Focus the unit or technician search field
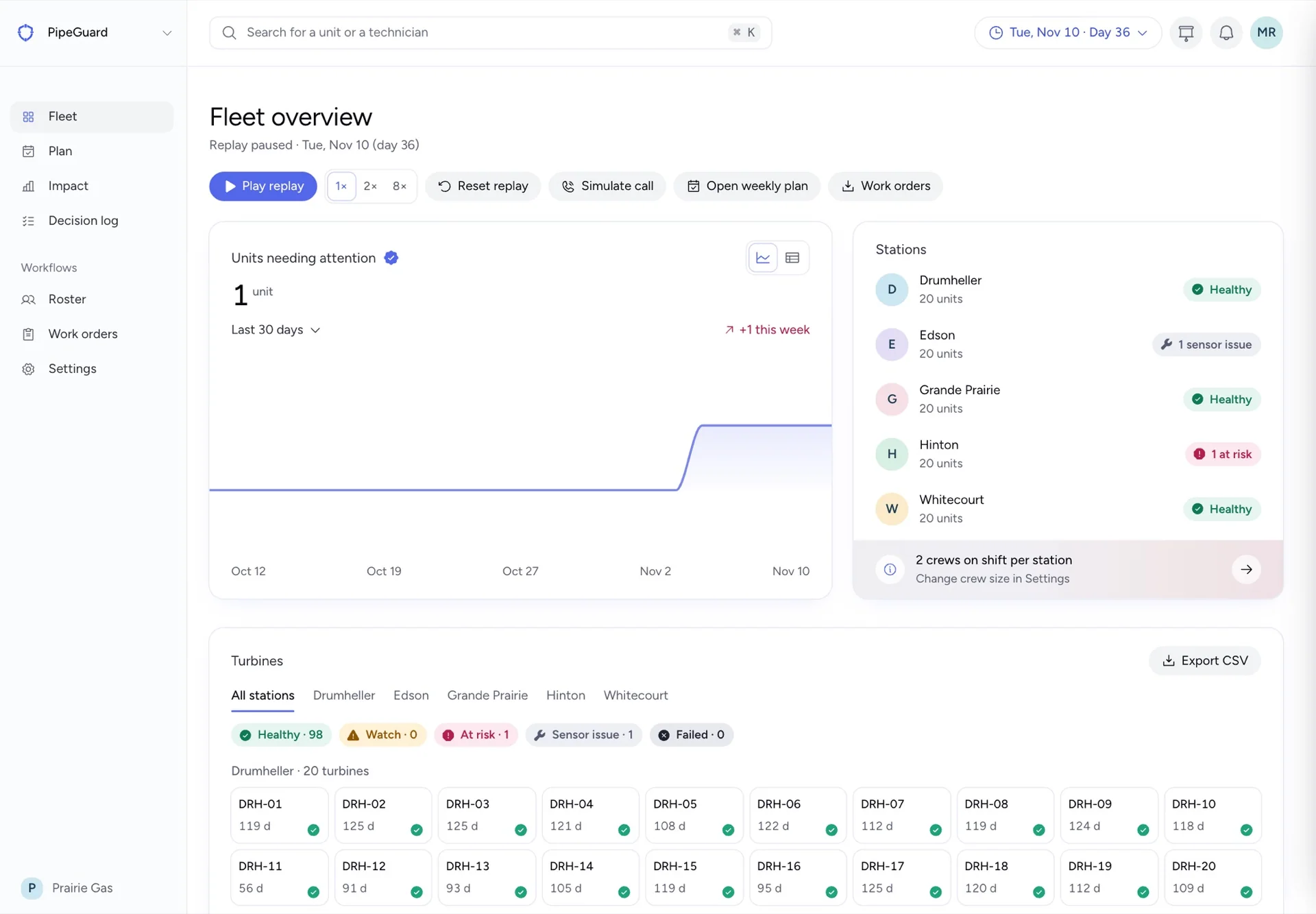This screenshot has height=914, width=1316. (x=491, y=32)
